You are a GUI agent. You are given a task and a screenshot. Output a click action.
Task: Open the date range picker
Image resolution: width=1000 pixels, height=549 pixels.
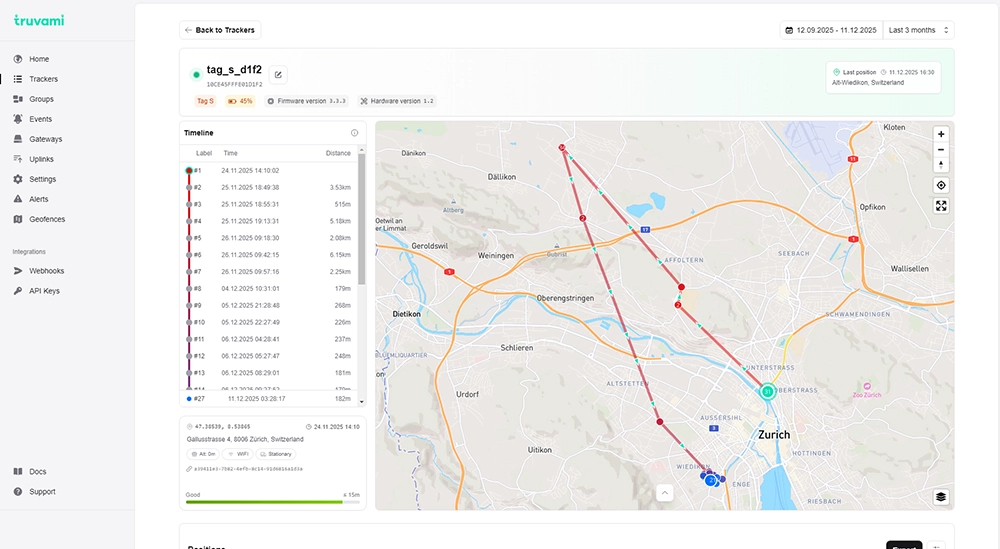(x=830, y=30)
